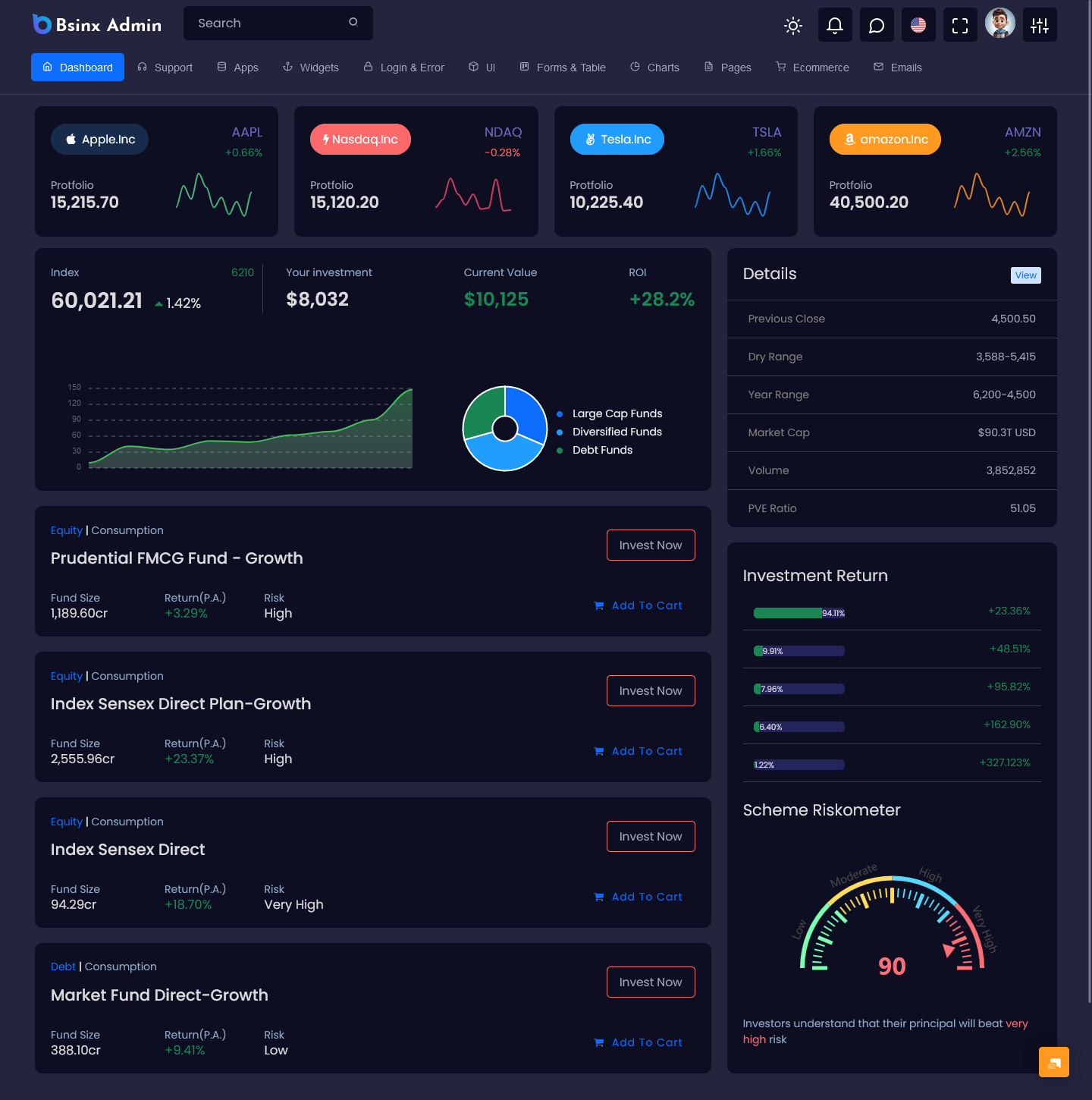1092x1100 pixels.
Task: Open the floating chat support icon
Action: (x=1054, y=1061)
